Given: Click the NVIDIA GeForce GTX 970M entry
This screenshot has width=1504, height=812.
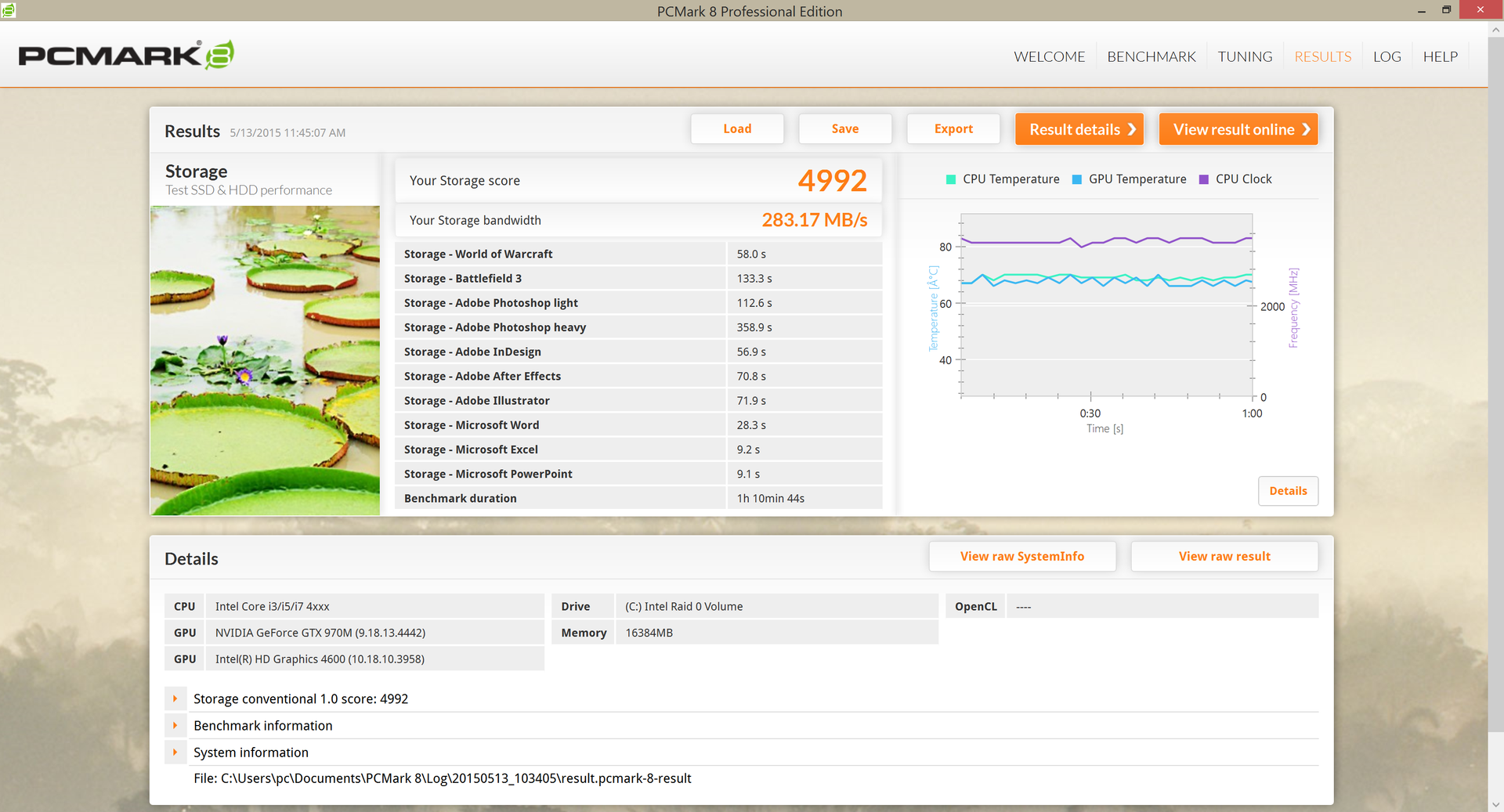Looking at the screenshot, I should coord(374,633).
